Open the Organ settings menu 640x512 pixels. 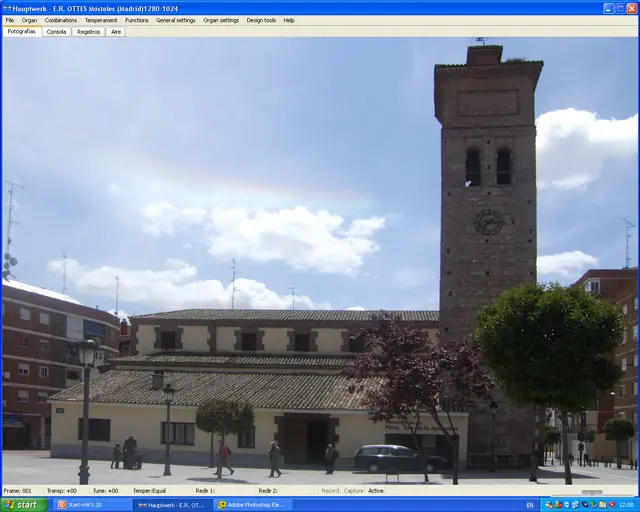pyautogui.click(x=221, y=20)
